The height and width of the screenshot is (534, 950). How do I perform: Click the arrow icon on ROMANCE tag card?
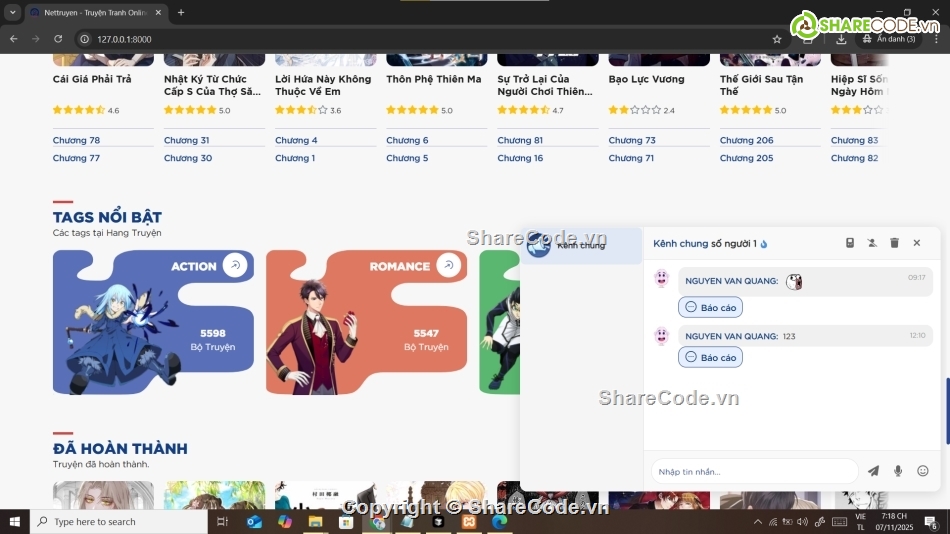tap(449, 265)
